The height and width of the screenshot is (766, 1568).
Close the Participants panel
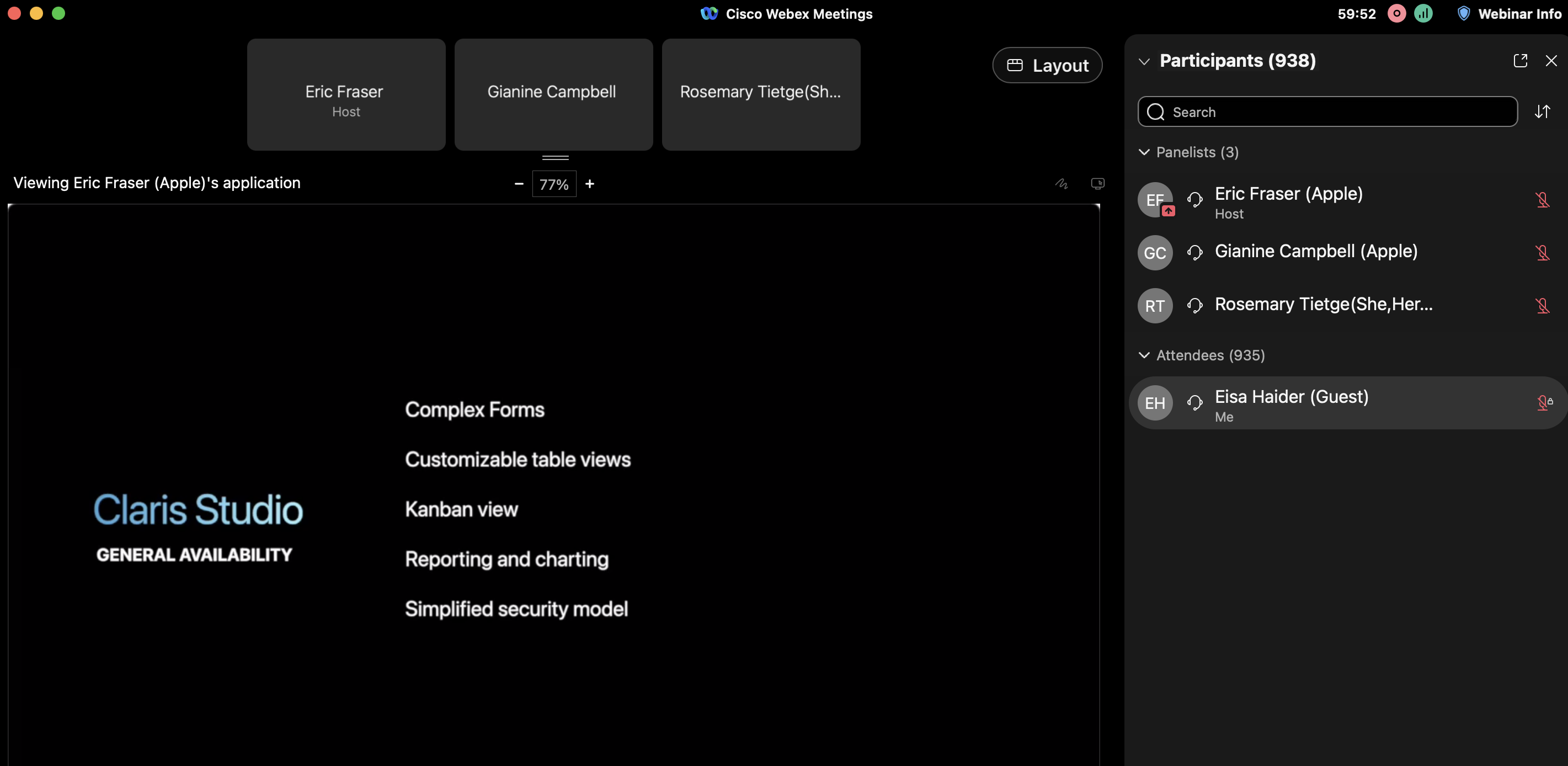pos(1551,60)
